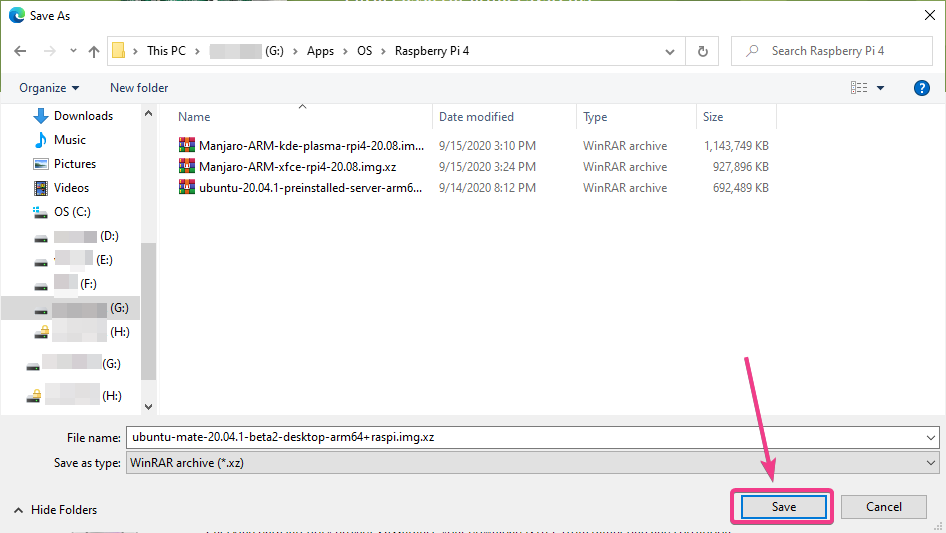Close the Save As dialog
Viewport: 946px width, 533px height.
[x=930, y=16]
